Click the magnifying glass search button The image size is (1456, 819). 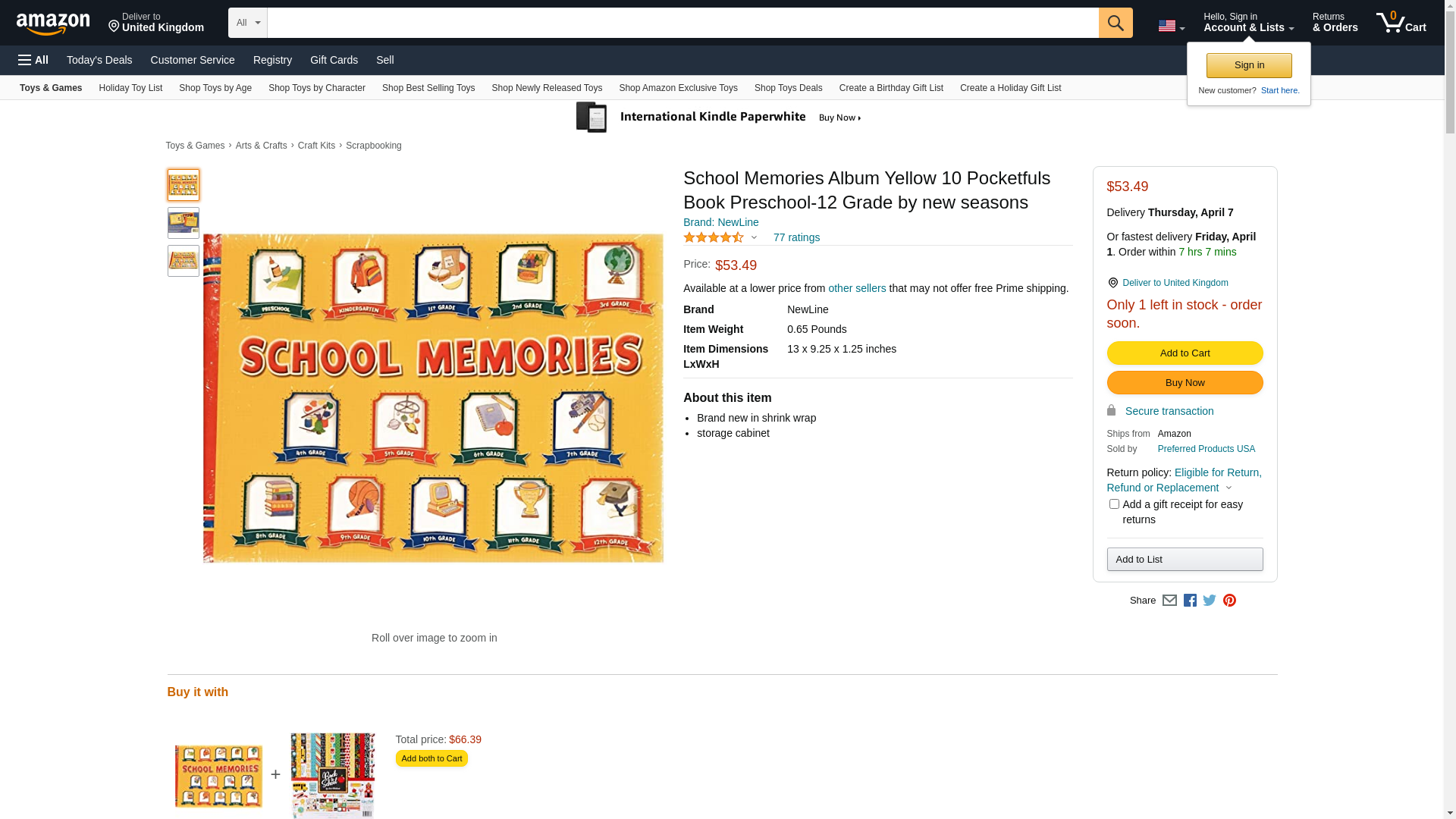(x=1115, y=23)
